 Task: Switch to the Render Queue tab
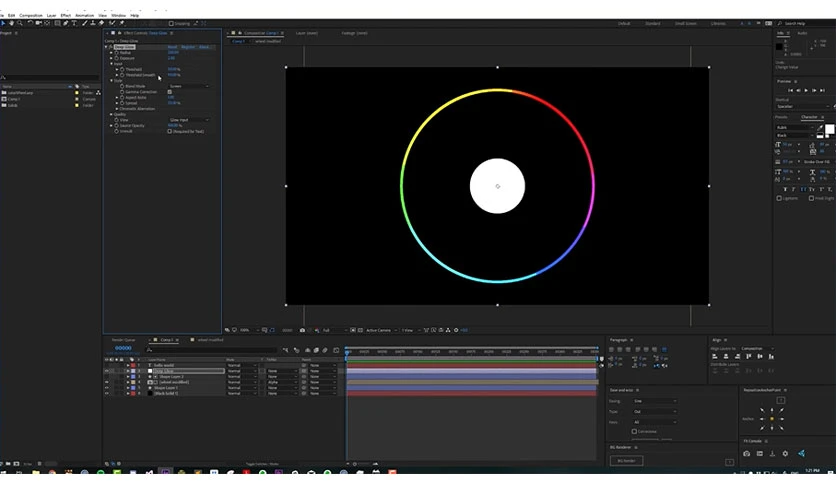click(122, 340)
